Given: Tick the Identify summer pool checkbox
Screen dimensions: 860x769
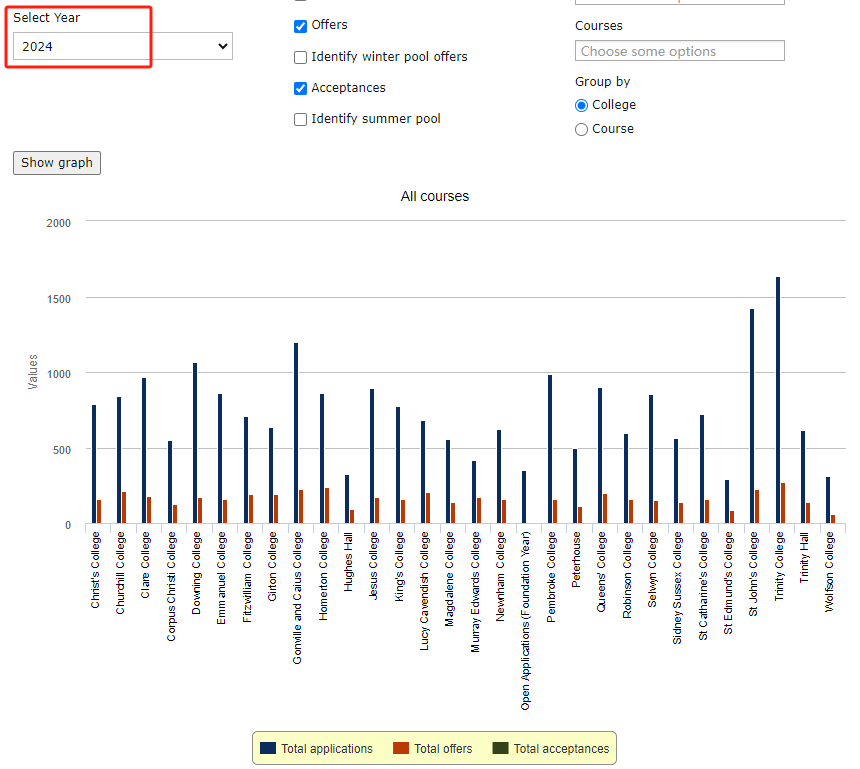Looking at the screenshot, I should pos(301,119).
